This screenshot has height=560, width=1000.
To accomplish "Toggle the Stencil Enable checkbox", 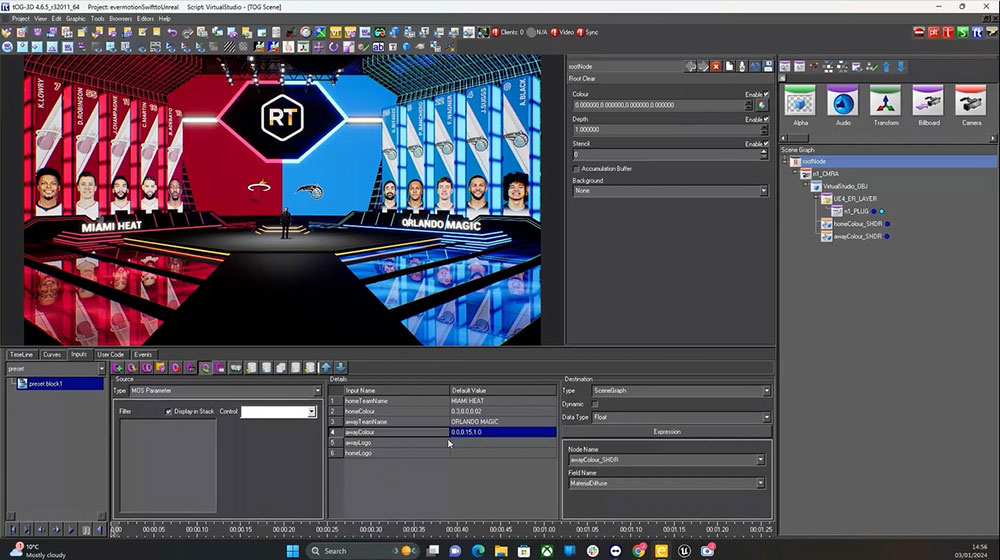I will pyautogui.click(x=766, y=144).
